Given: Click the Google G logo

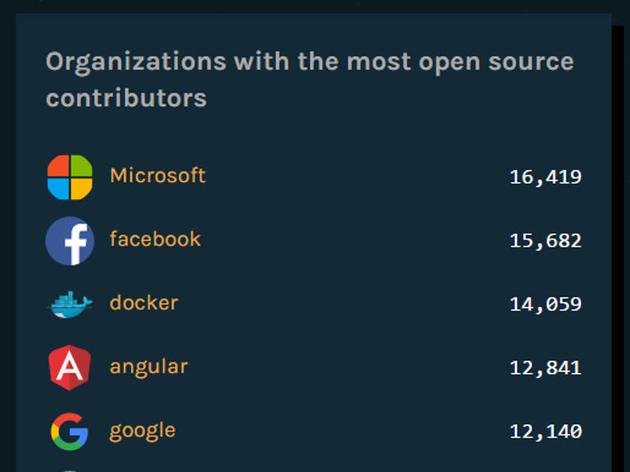Looking at the screenshot, I should (x=70, y=432).
